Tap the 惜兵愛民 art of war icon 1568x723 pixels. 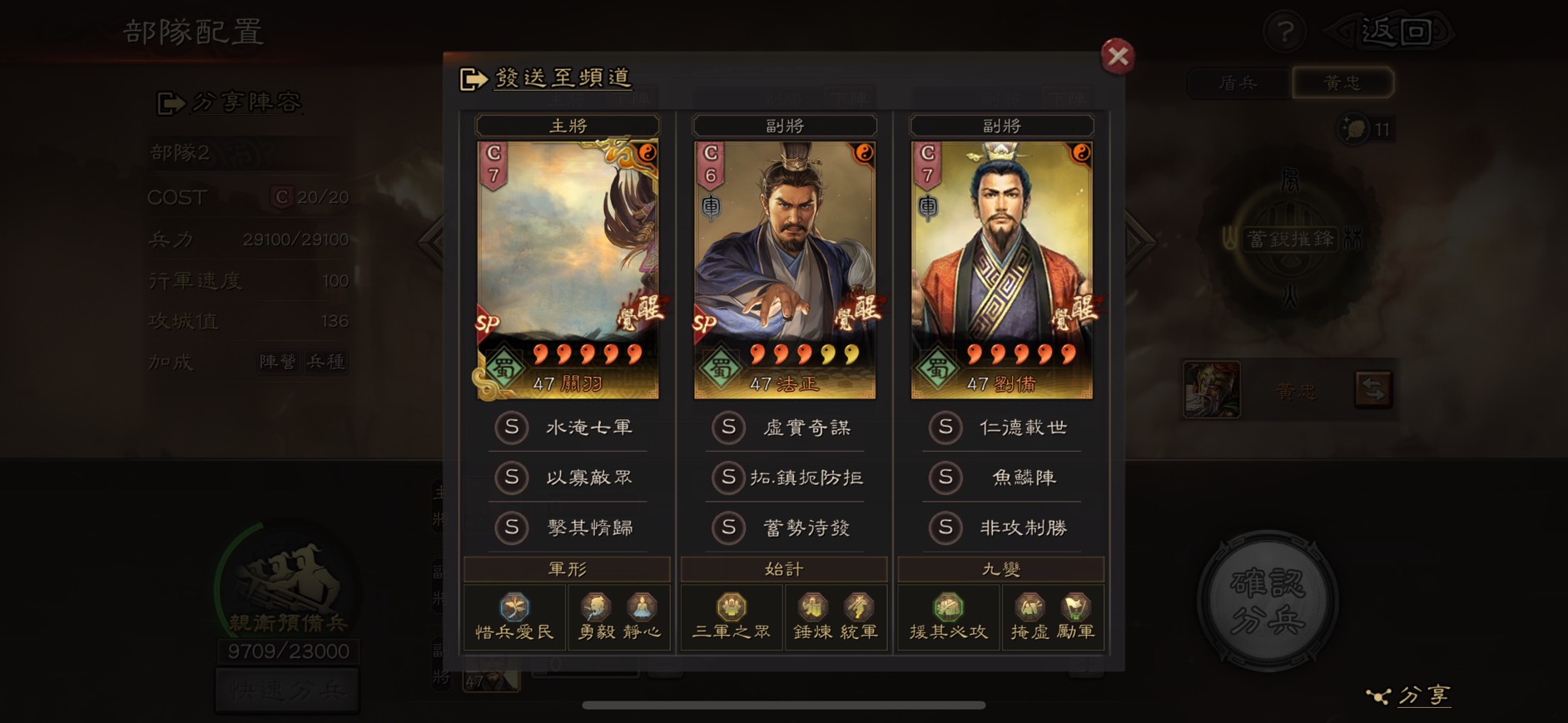514,617
